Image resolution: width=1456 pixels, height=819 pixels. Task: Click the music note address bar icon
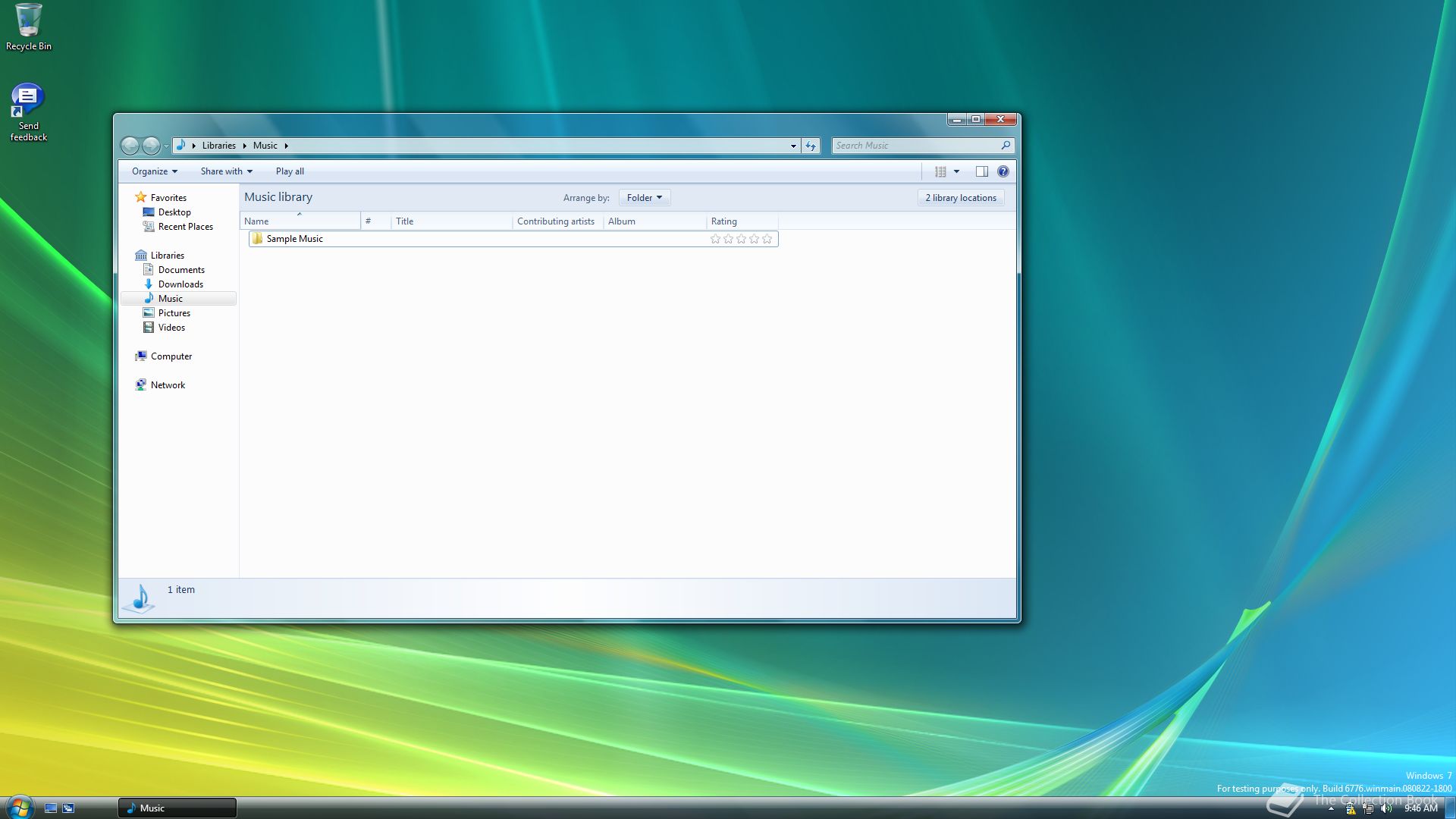pyautogui.click(x=180, y=145)
